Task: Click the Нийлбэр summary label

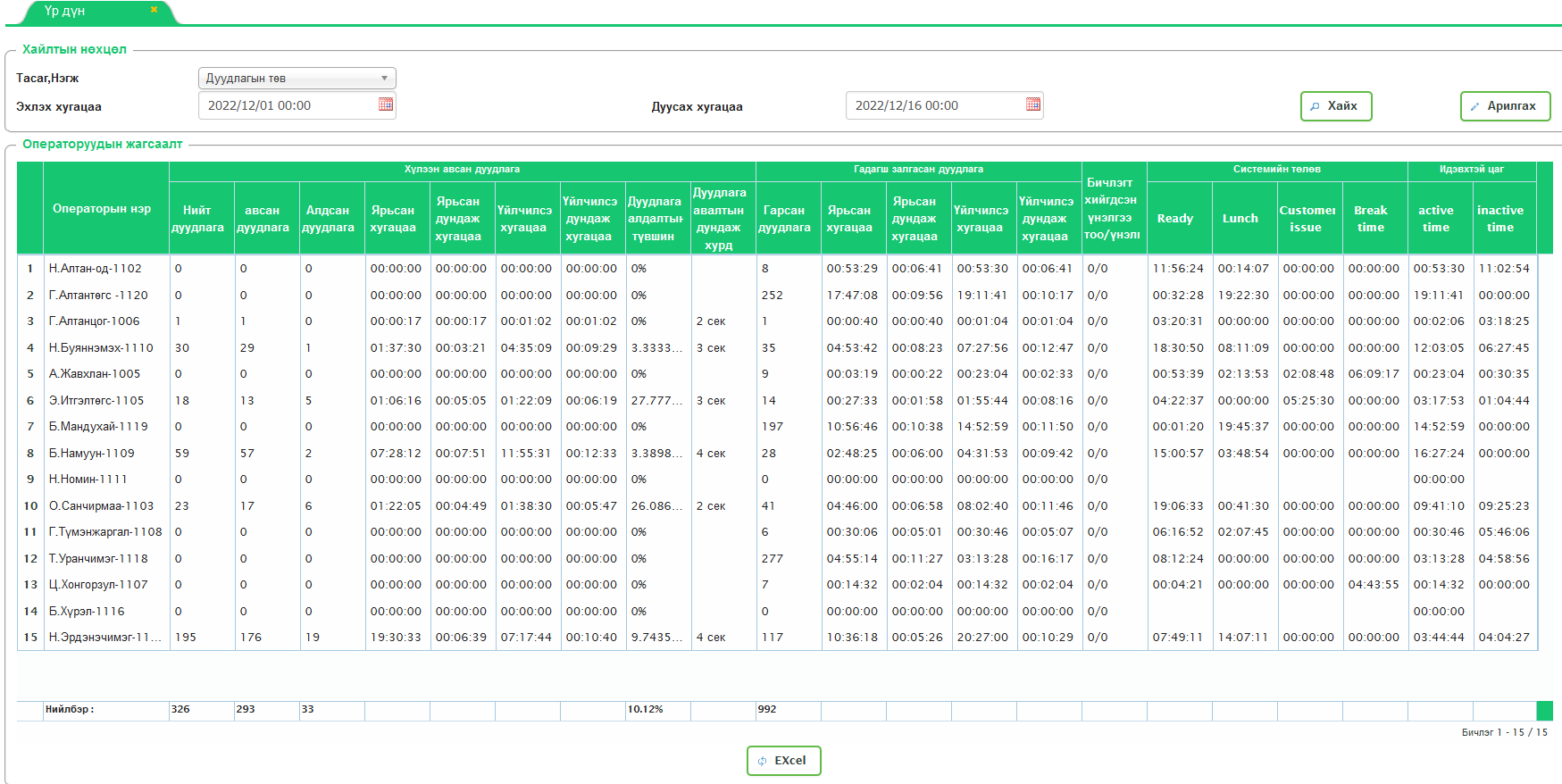Action: (70, 710)
